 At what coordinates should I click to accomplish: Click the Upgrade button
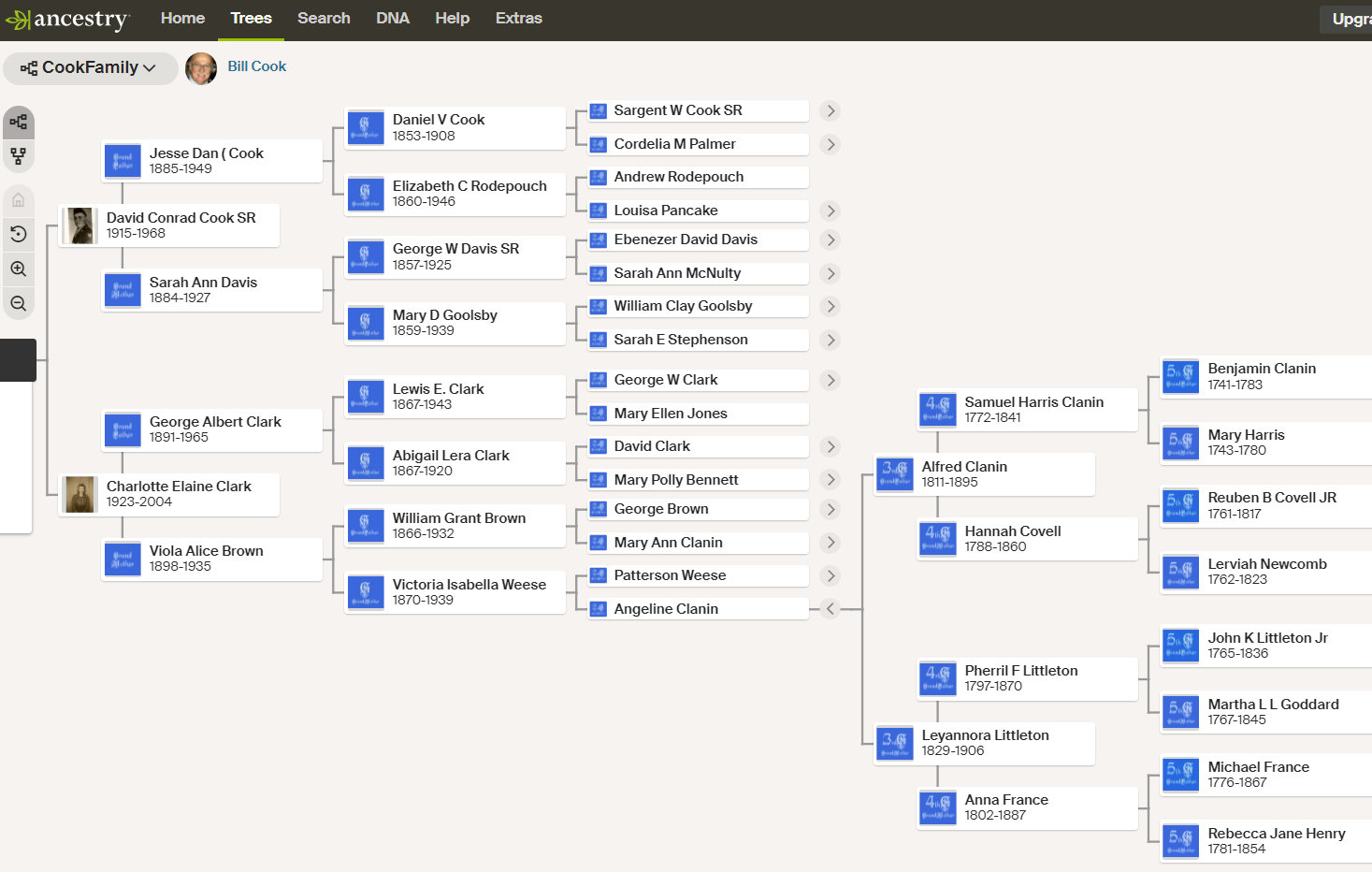1350,19
